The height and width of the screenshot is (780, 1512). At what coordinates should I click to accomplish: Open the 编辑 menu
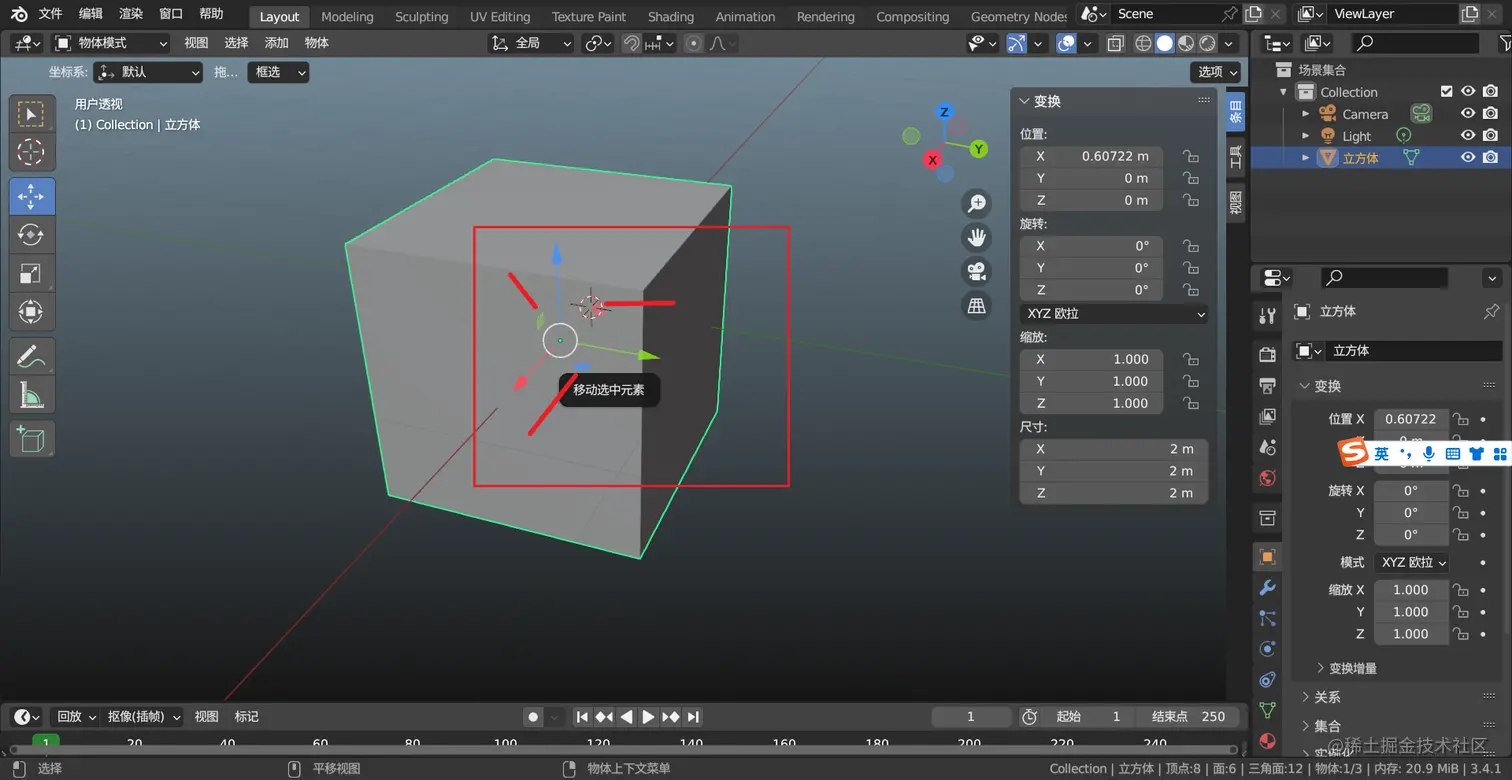tap(90, 14)
